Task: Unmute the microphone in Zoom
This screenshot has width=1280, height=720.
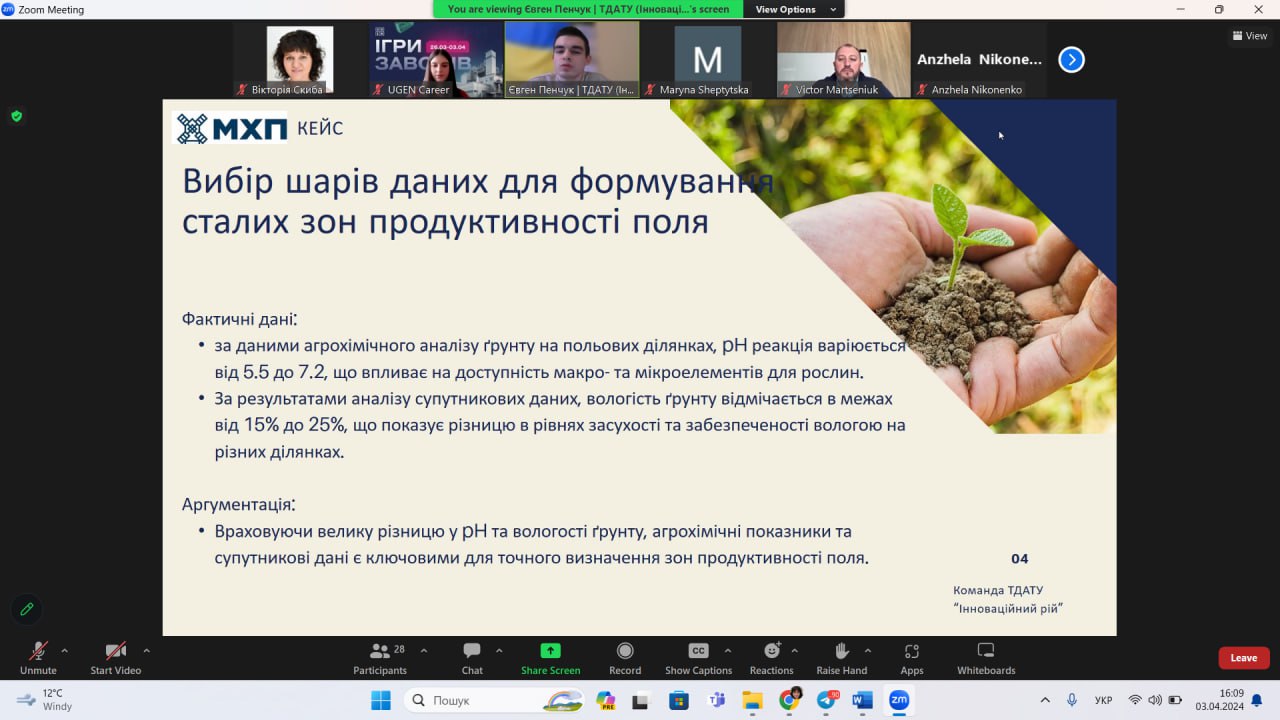Action: (x=38, y=658)
